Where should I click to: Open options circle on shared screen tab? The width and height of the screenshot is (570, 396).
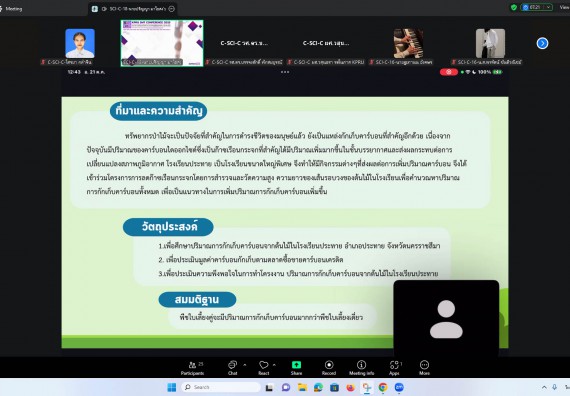(x=172, y=9)
